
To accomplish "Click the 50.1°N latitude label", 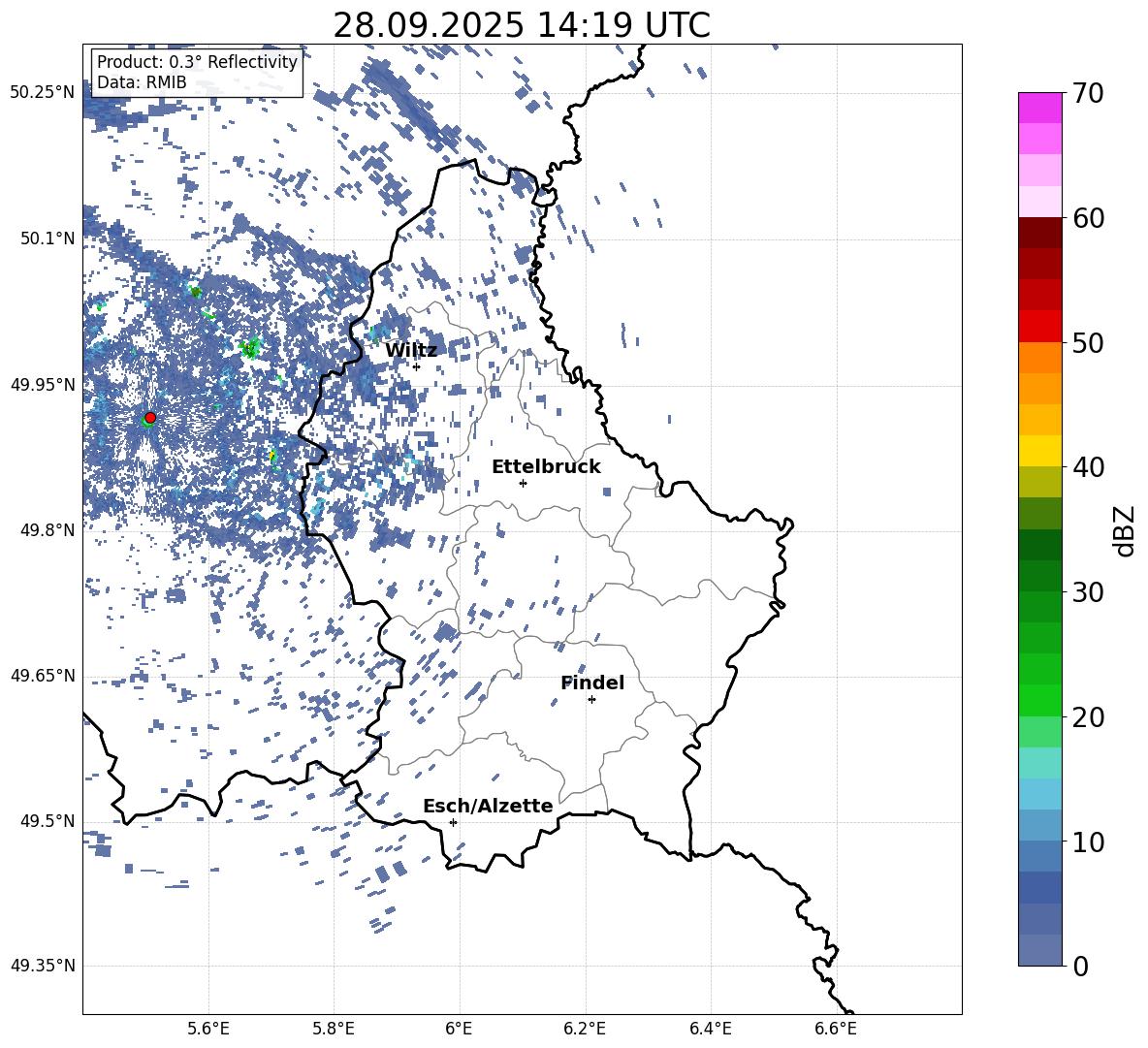I will click(48, 238).
